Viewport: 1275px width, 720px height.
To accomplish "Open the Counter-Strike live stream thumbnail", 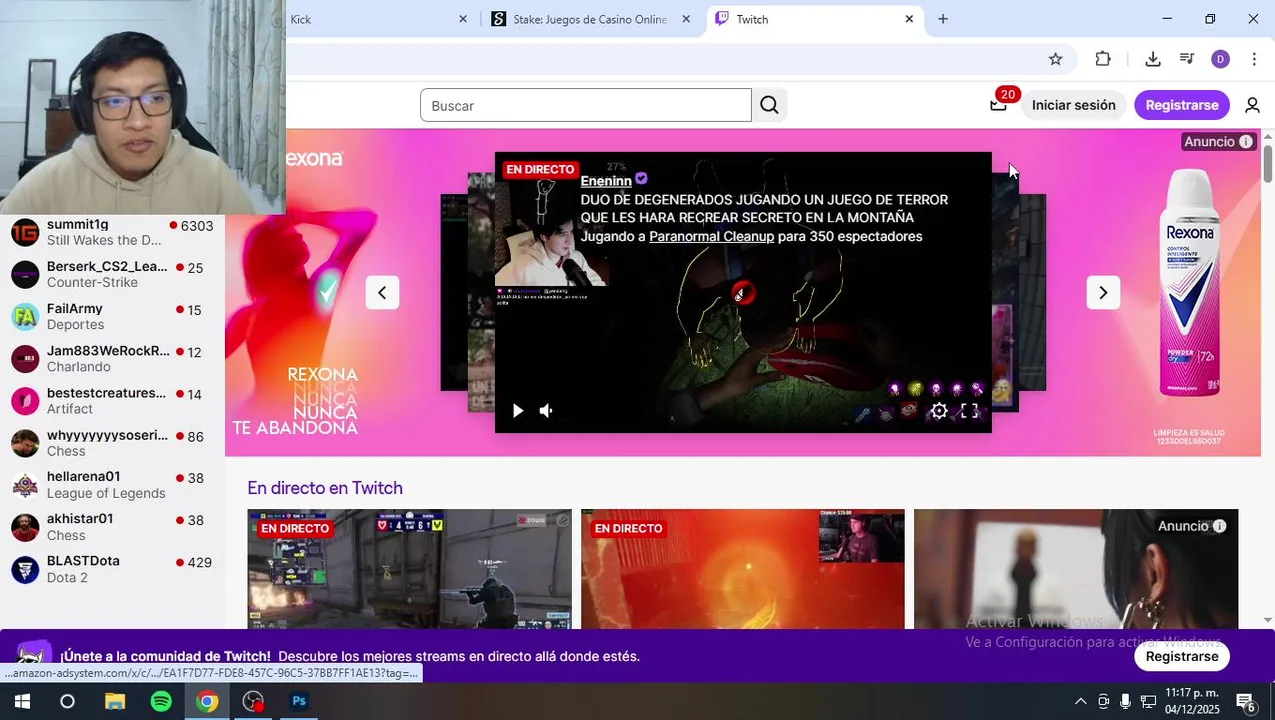I will [x=409, y=569].
